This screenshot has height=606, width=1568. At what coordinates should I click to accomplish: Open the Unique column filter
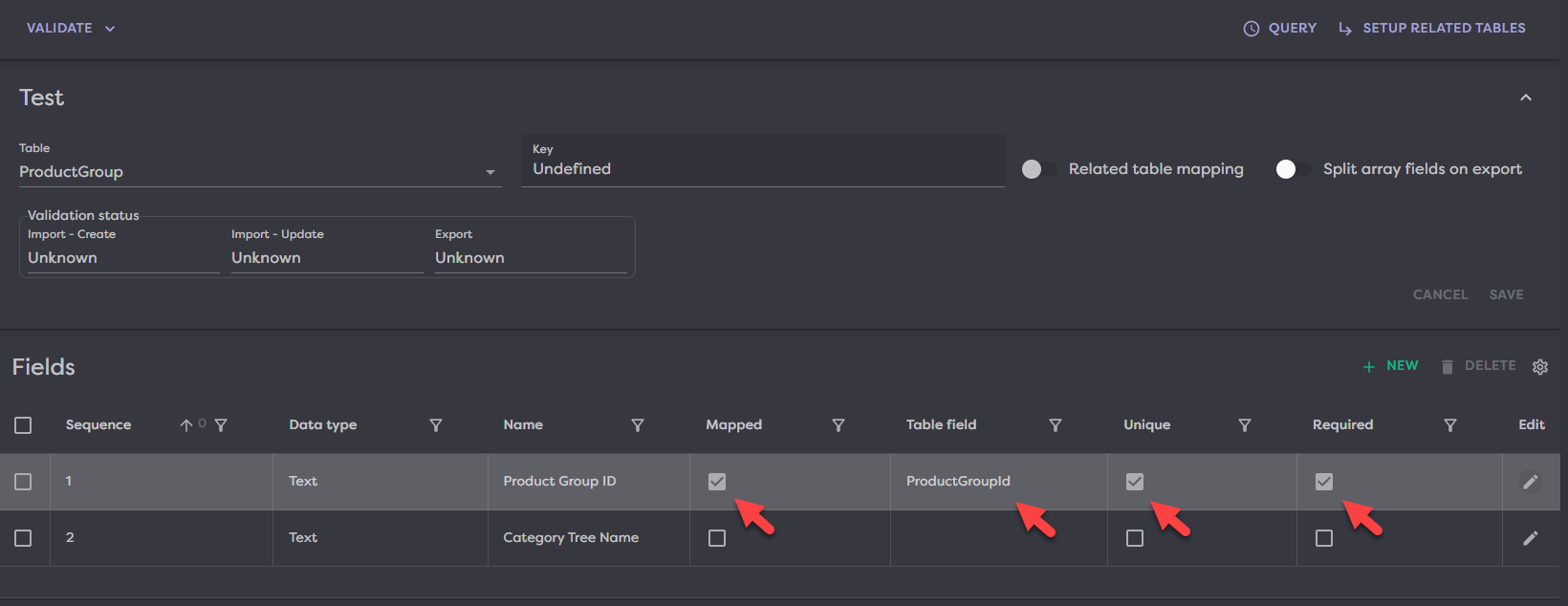[x=1245, y=425]
